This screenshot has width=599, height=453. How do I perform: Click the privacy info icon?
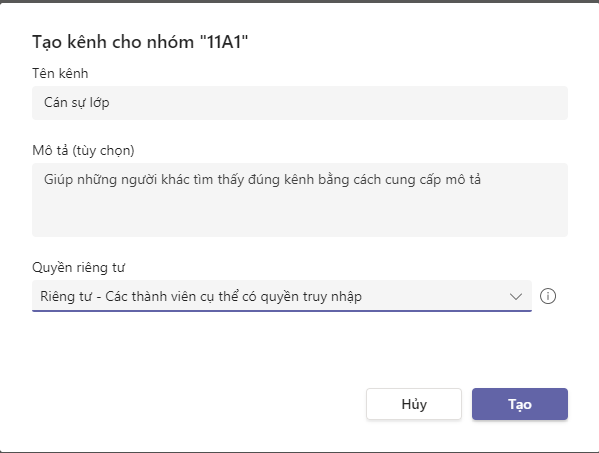(x=548, y=296)
